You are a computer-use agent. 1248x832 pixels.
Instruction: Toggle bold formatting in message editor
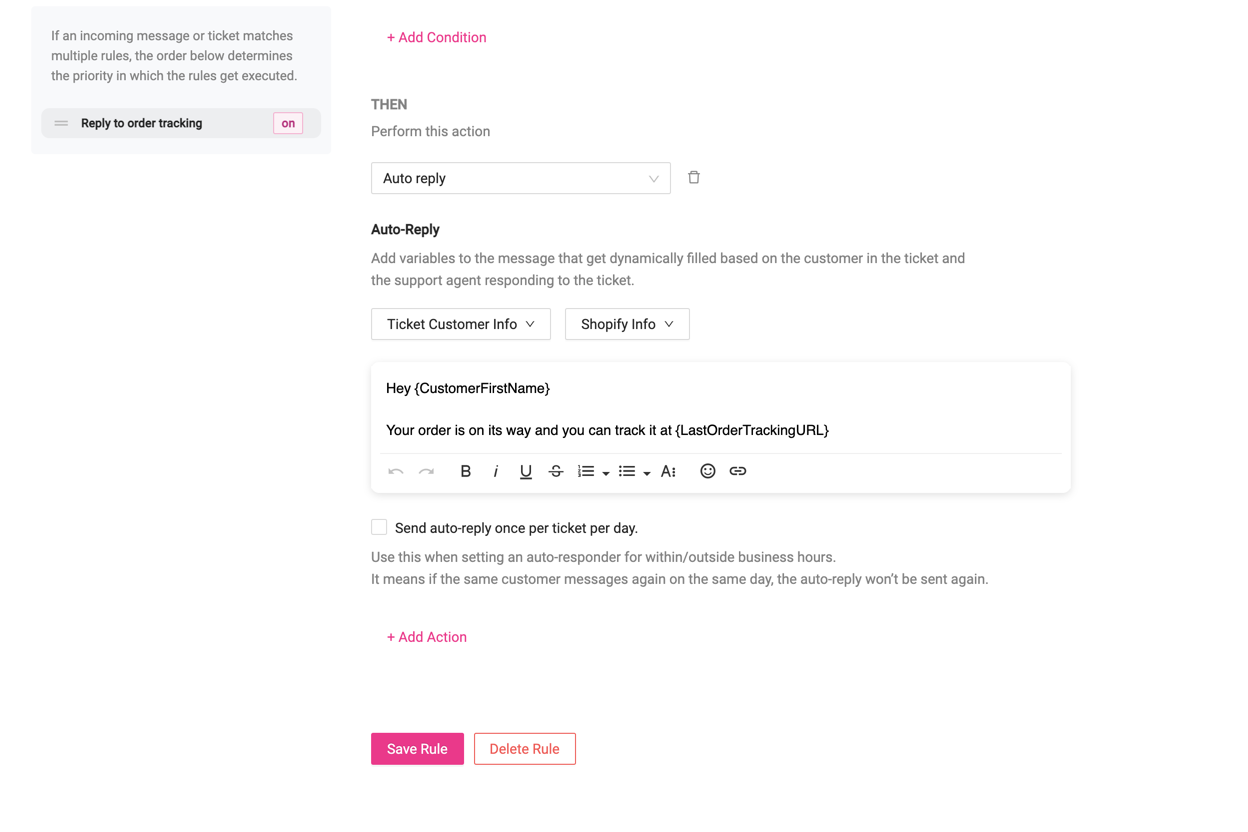(465, 471)
